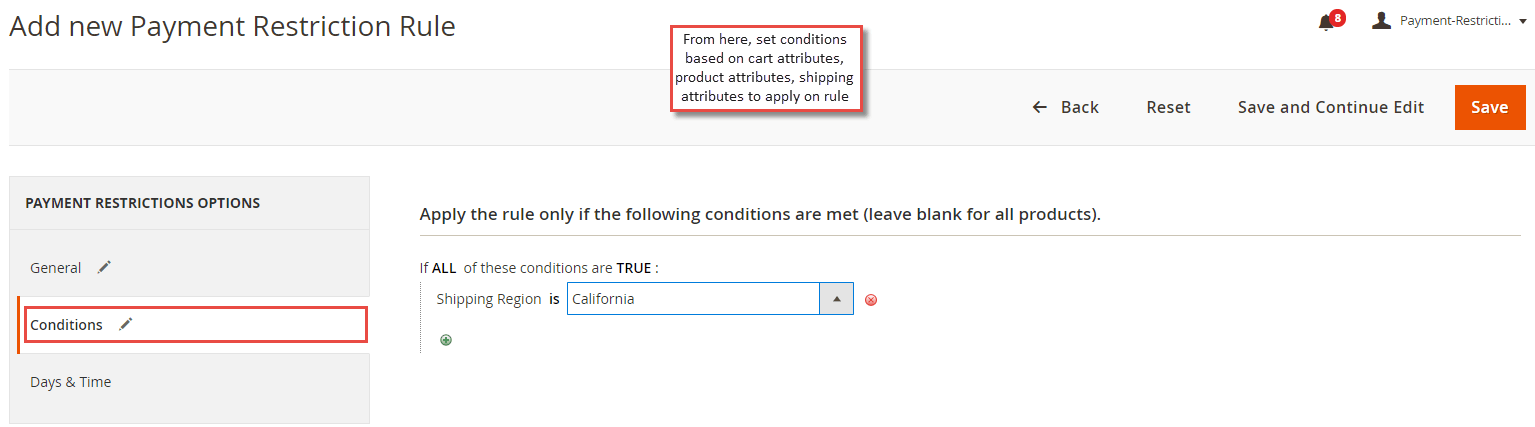1535x427 pixels.
Task: Open the notifications bell icon
Action: pos(1325,22)
